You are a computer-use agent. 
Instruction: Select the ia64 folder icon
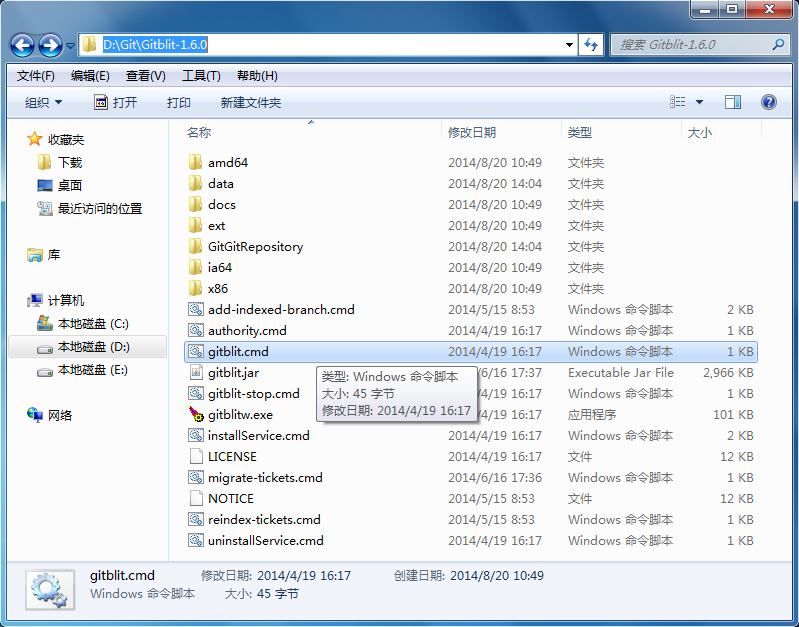[x=196, y=267]
